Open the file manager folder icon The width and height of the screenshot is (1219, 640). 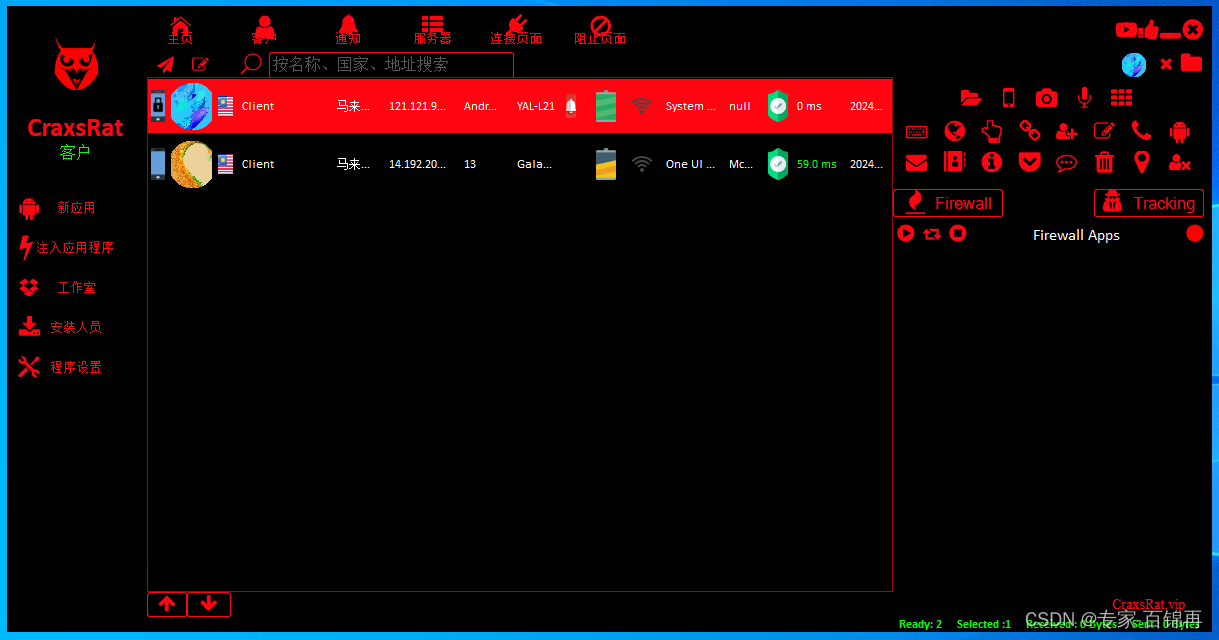pos(971,97)
